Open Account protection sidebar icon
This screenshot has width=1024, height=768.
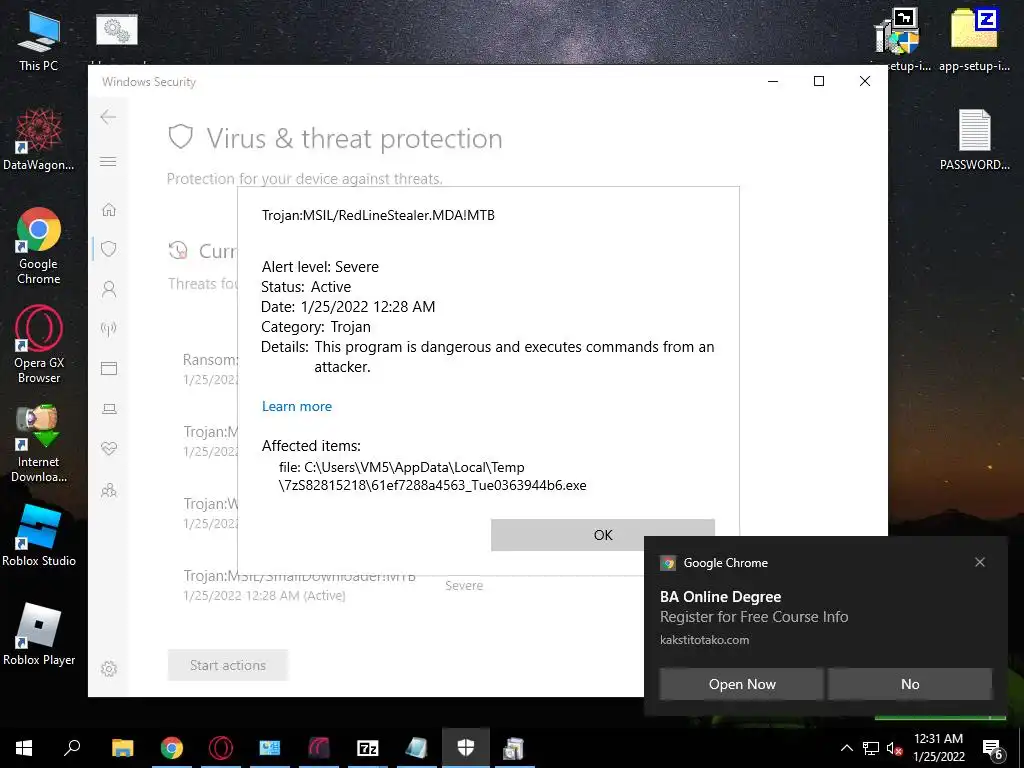(109, 289)
